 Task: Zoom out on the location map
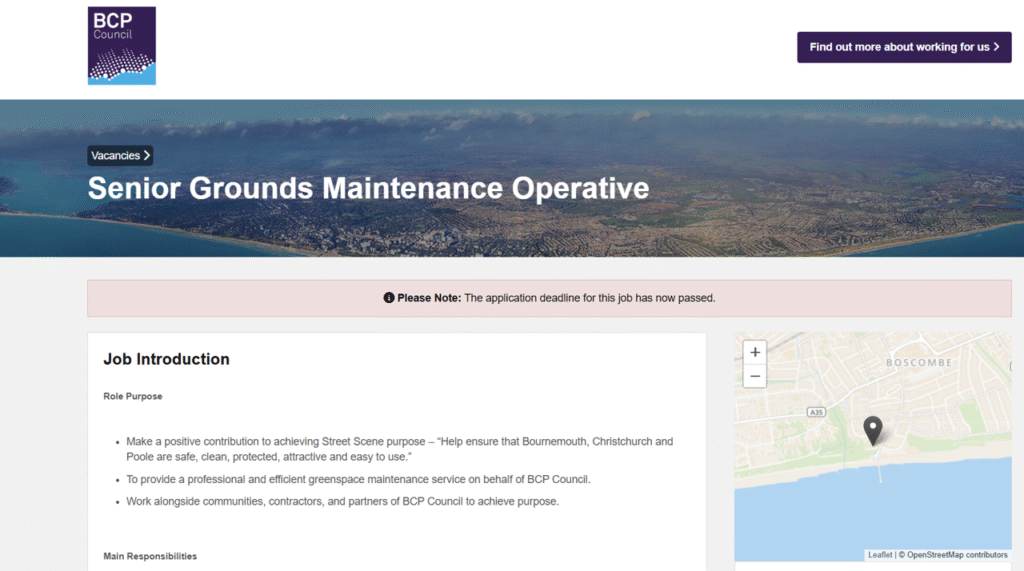pyautogui.click(x=755, y=377)
